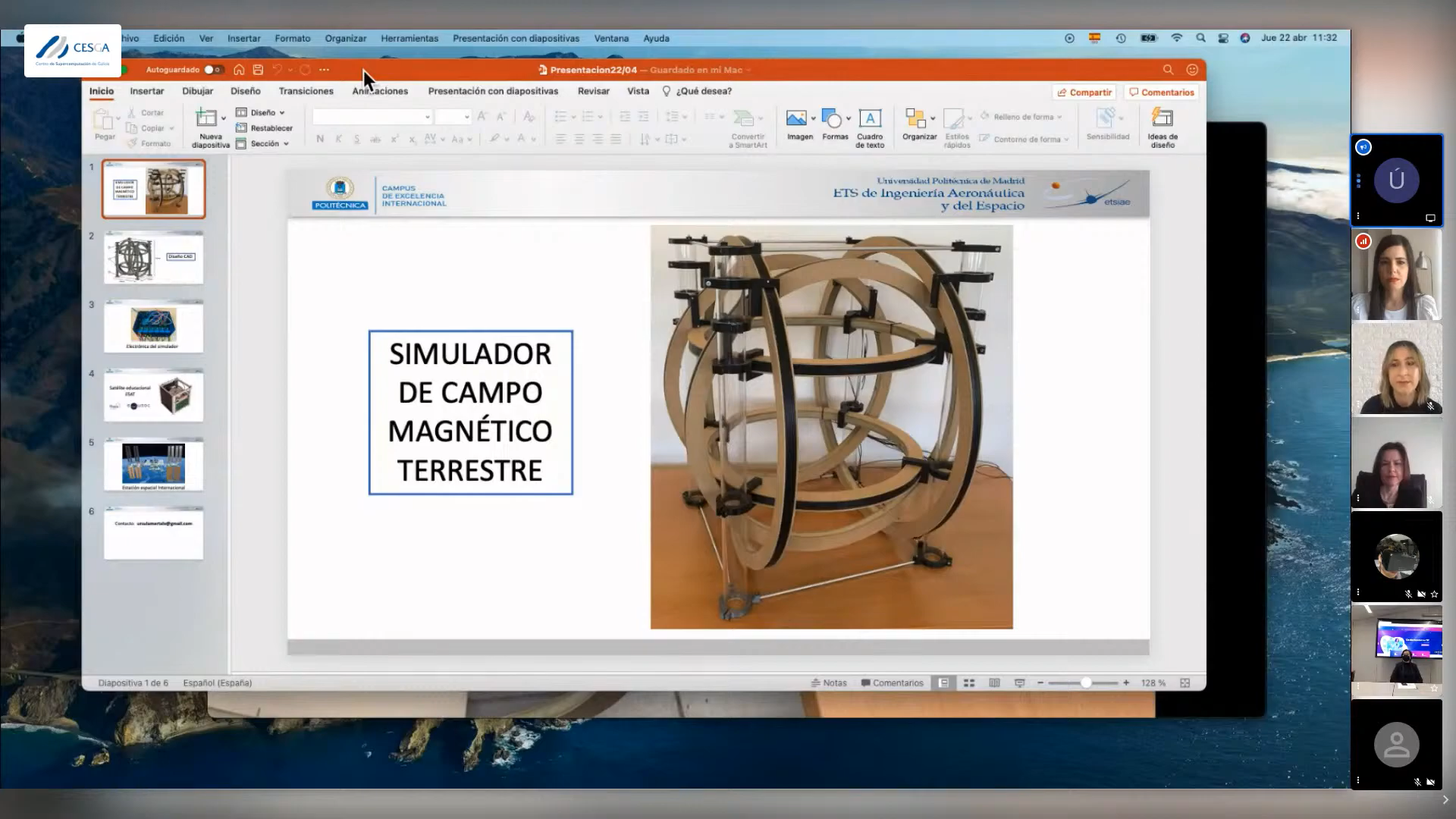This screenshot has width=1456, height=819.
Task: Toggle underline S formatting
Action: tap(357, 140)
